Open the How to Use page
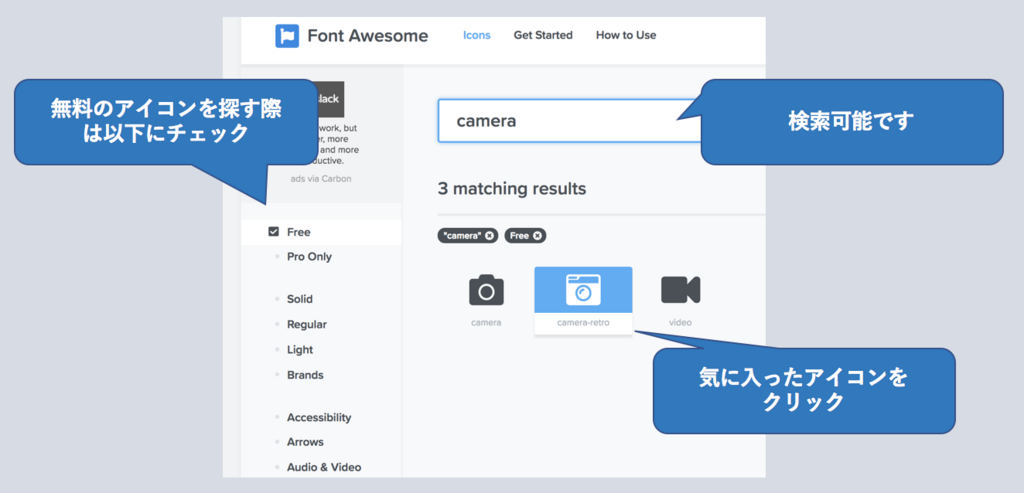Image resolution: width=1024 pixels, height=493 pixels. coord(626,35)
